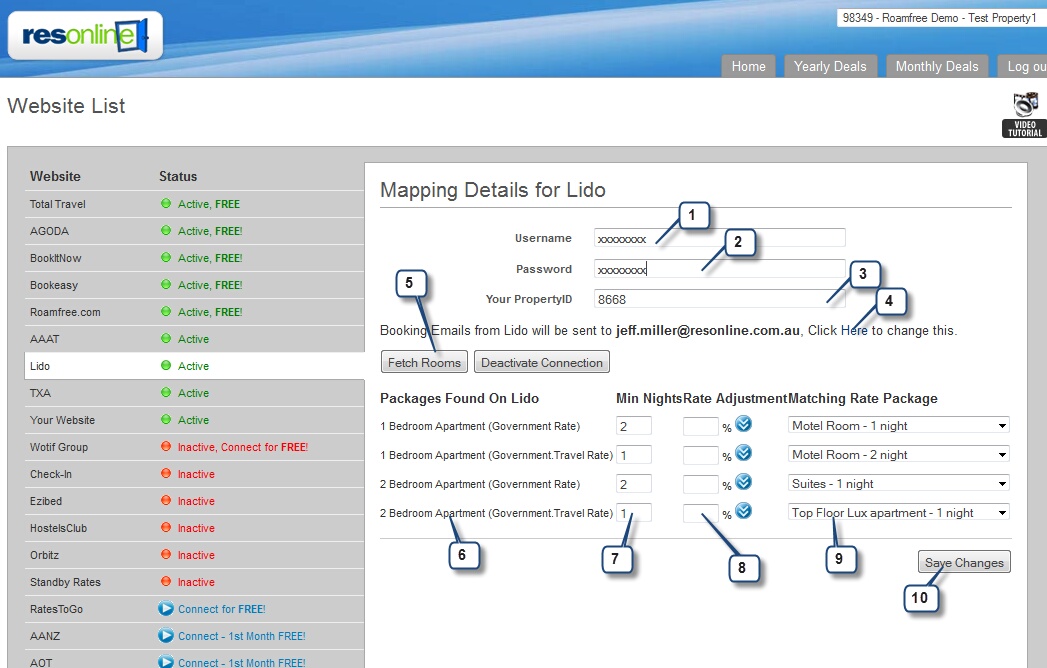Click the email jeff.miller@resonline.com.au
This screenshot has height=668, width=1047.
pos(708,330)
